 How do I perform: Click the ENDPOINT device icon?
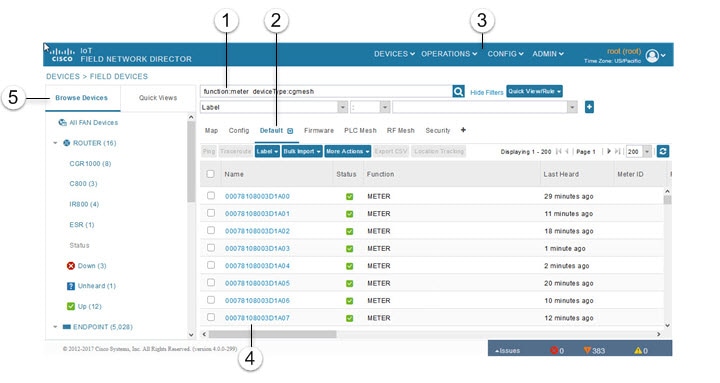click(x=67, y=327)
